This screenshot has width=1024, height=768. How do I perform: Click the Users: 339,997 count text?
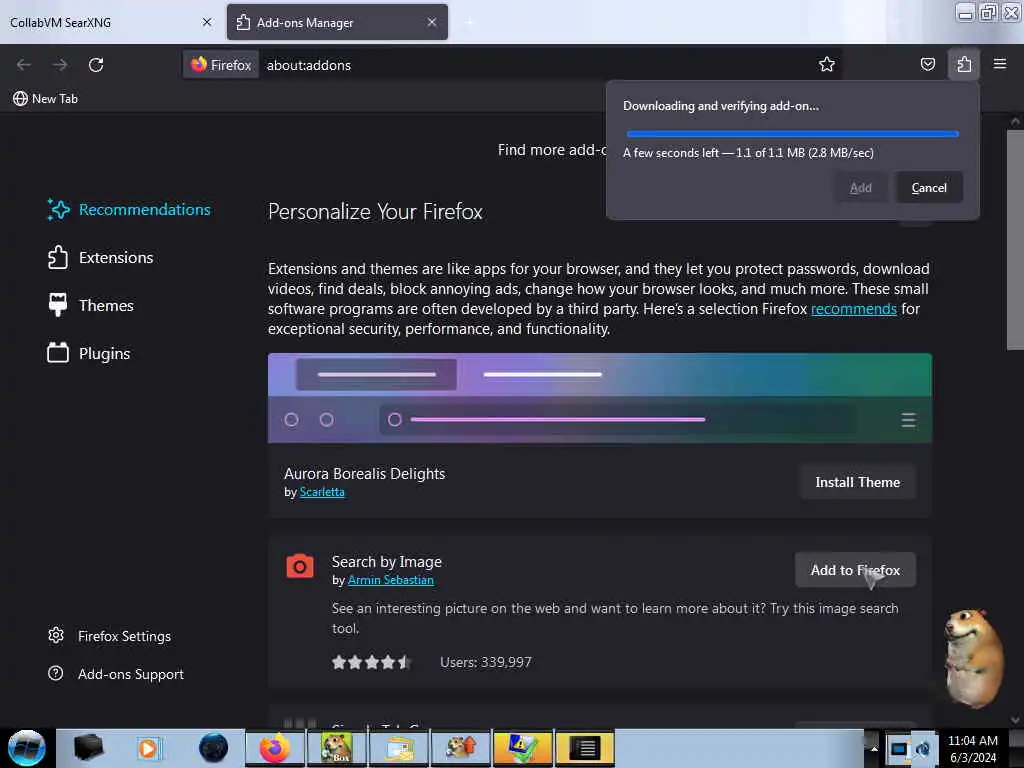486,662
